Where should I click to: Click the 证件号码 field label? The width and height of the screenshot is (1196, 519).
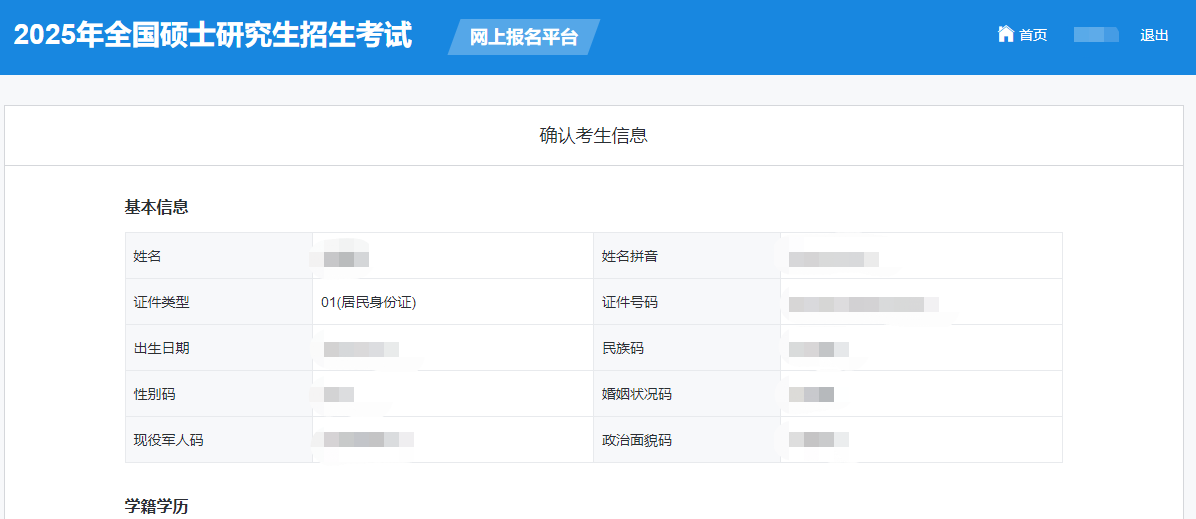point(629,302)
